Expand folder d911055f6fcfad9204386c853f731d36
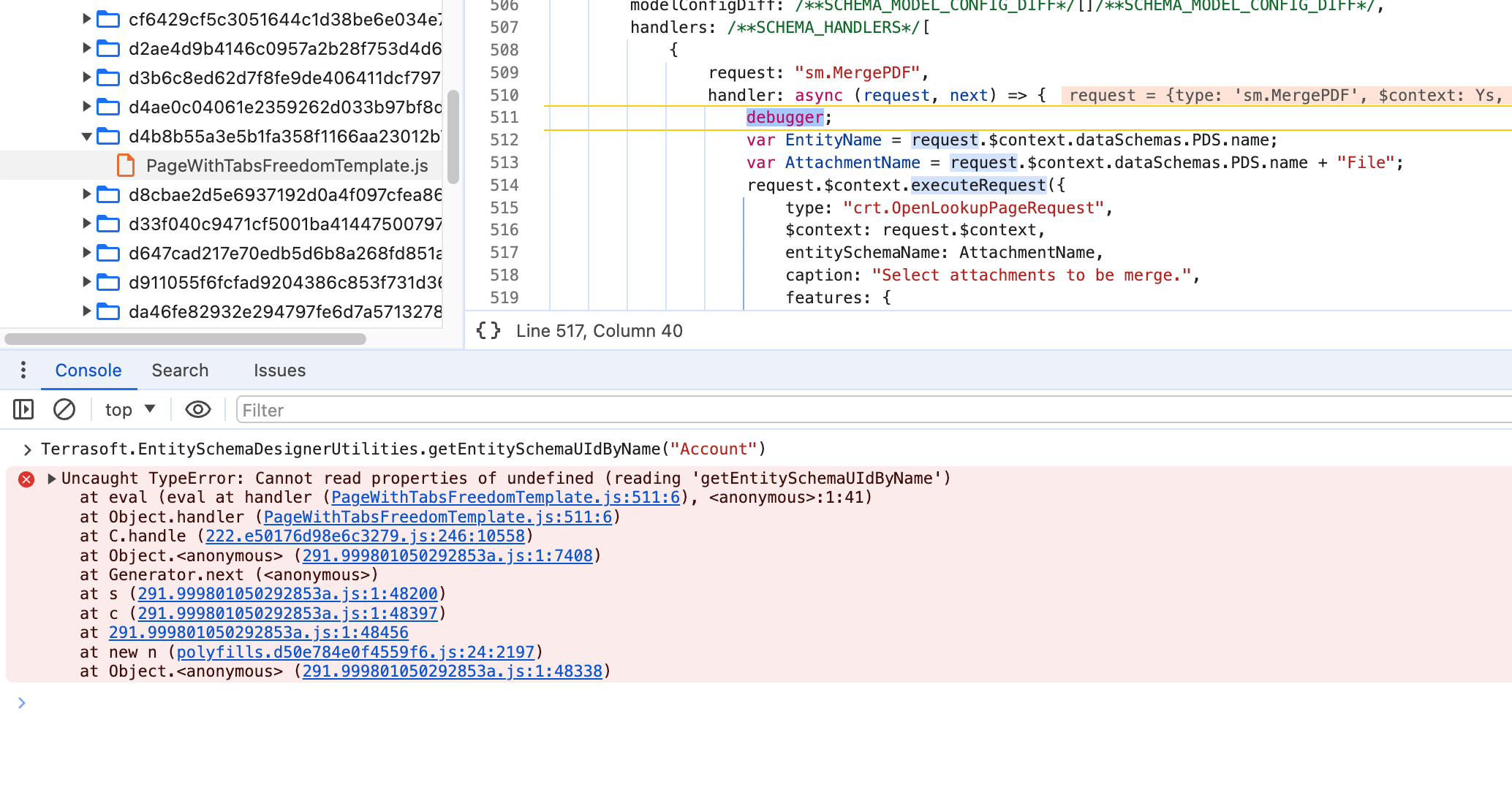The height and width of the screenshot is (798, 1512). (87, 282)
